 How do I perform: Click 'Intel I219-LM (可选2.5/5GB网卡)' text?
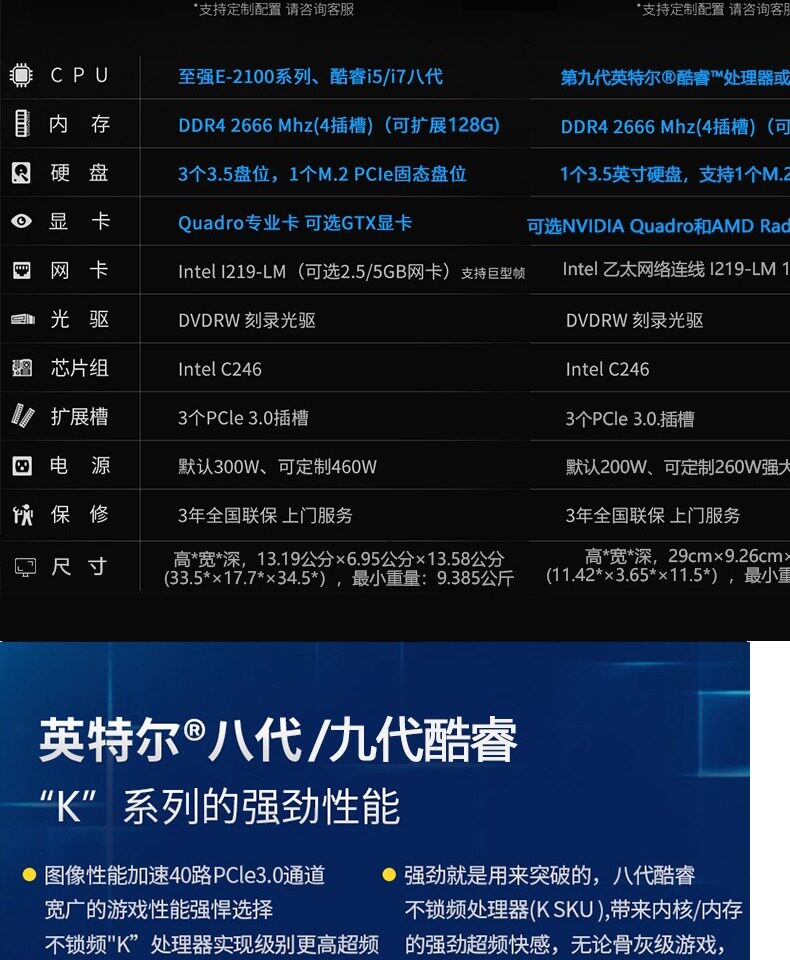[317, 272]
